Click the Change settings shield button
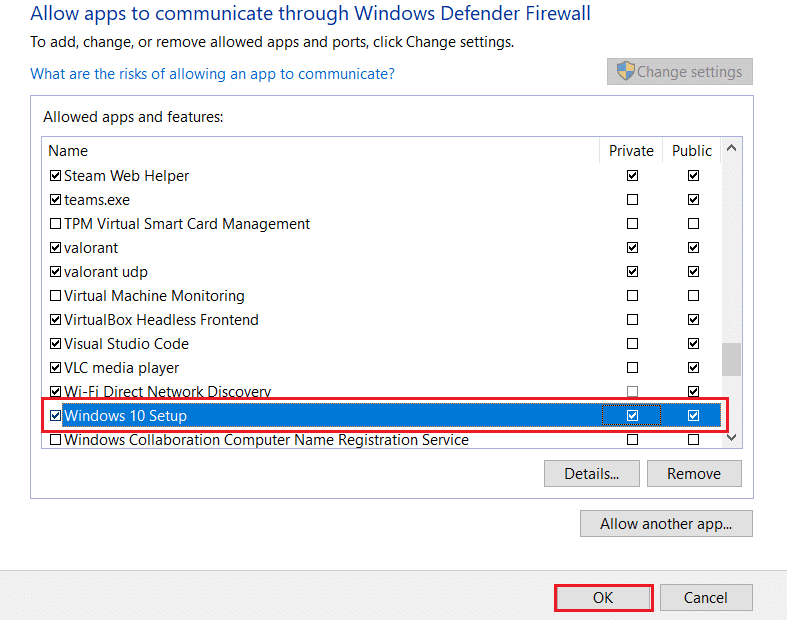This screenshot has height=620, width=787. point(679,72)
